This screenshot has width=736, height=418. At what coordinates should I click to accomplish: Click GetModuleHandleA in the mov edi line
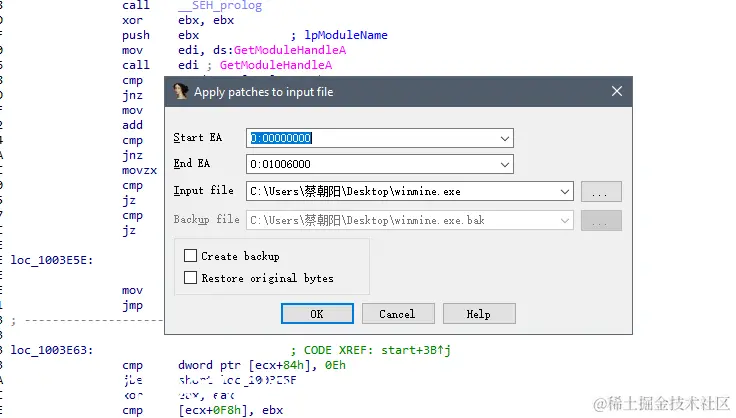pyautogui.click(x=290, y=50)
